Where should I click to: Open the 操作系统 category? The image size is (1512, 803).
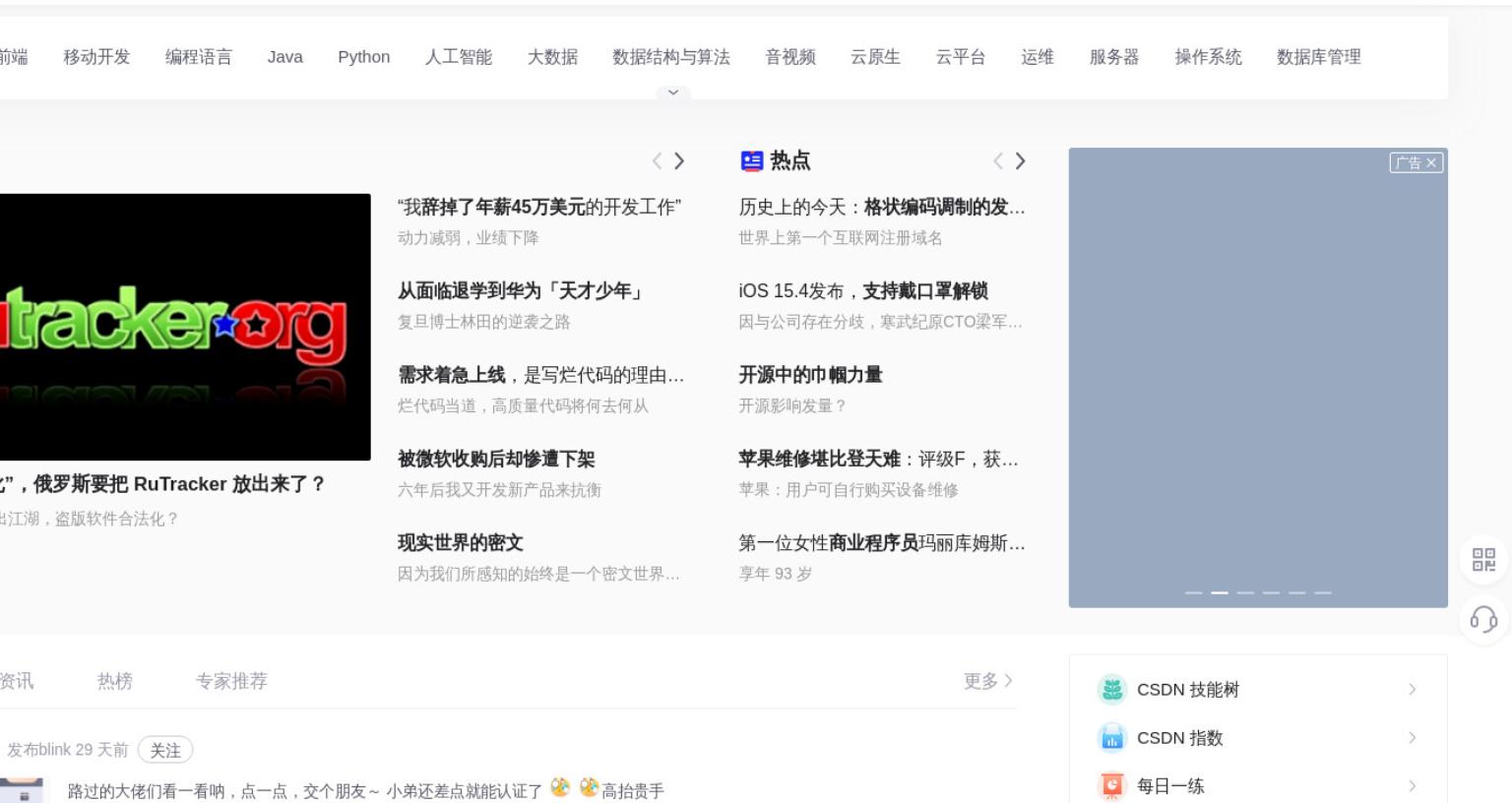(1208, 57)
